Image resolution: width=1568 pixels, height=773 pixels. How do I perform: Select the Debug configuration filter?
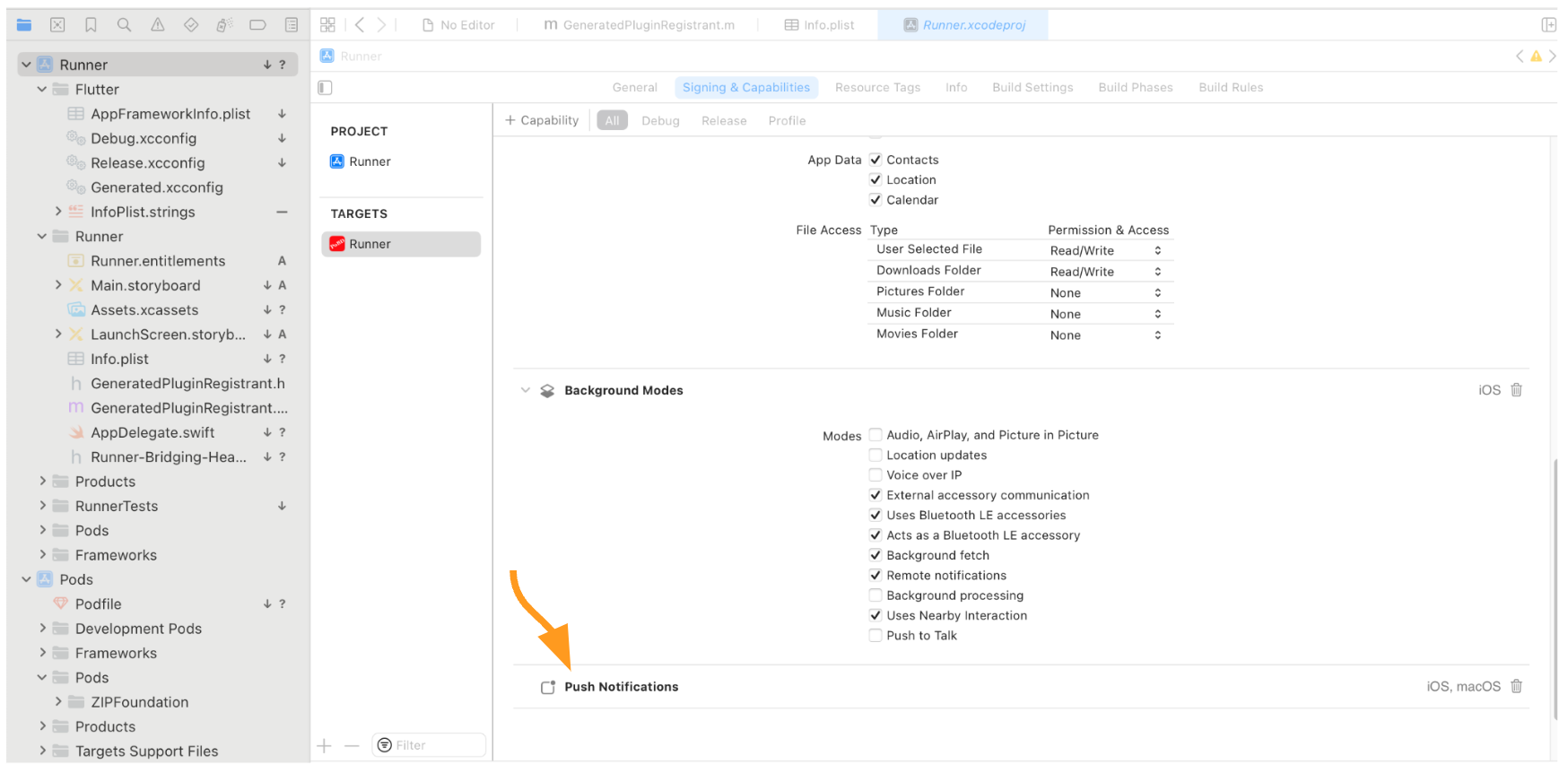pos(660,120)
